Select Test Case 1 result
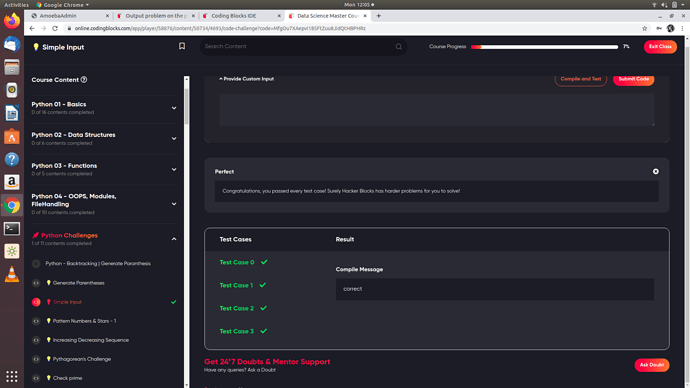The image size is (690, 388). (x=243, y=285)
